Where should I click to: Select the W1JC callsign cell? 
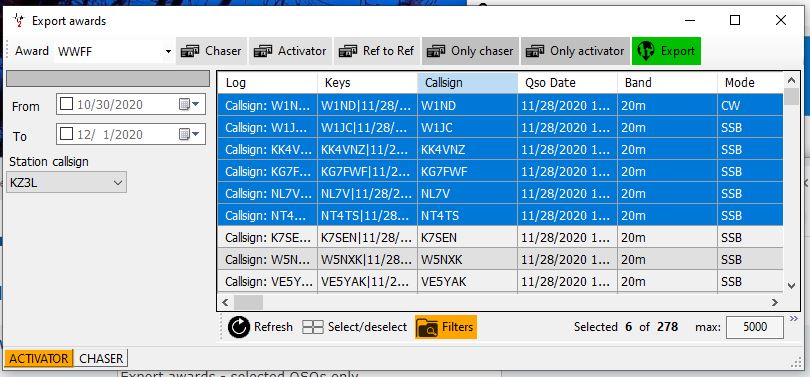point(468,128)
